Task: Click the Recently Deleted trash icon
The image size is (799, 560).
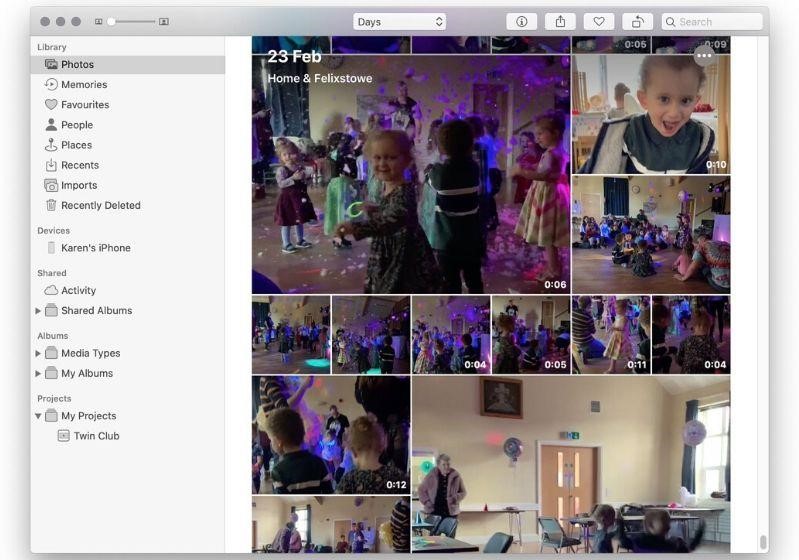Action: click(x=51, y=205)
